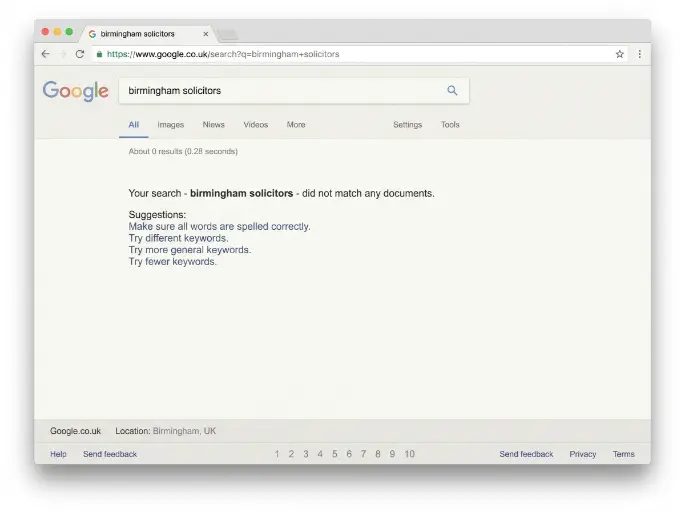Open the Chrome three-dot menu
Image resolution: width=685 pixels, height=512 pixels.
(640, 54)
